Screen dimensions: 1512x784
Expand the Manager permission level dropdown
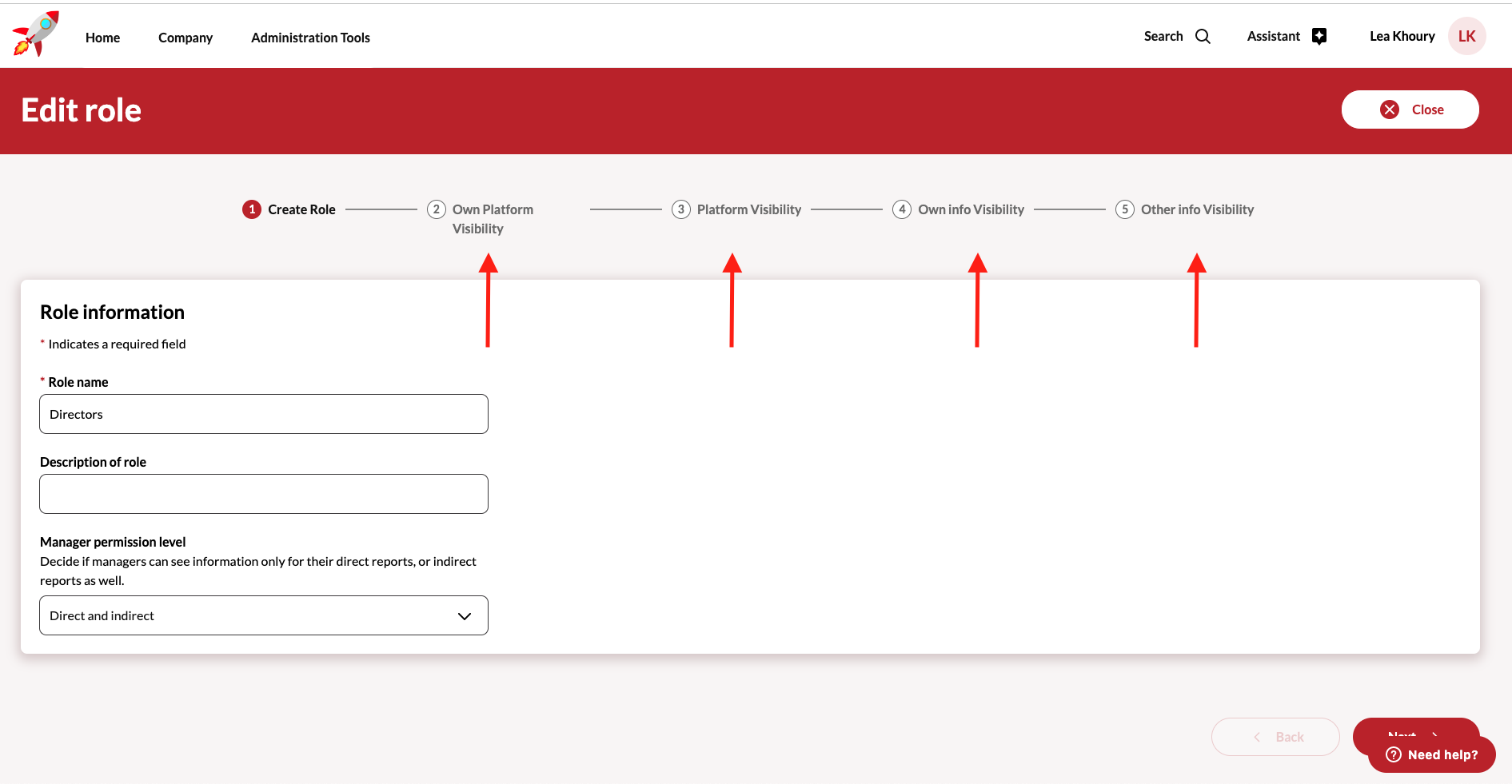pos(263,615)
